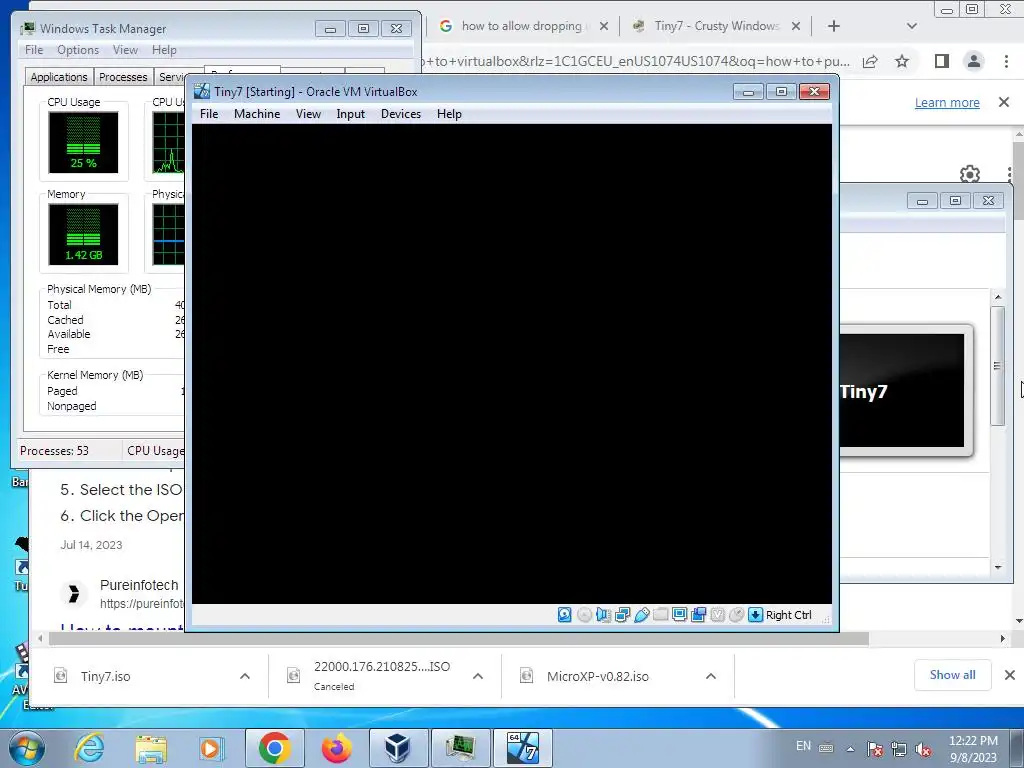Open Windows Media Player from taskbar
Image resolution: width=1024 pixels, height=768 pixels.
click(x=211, y=748)
